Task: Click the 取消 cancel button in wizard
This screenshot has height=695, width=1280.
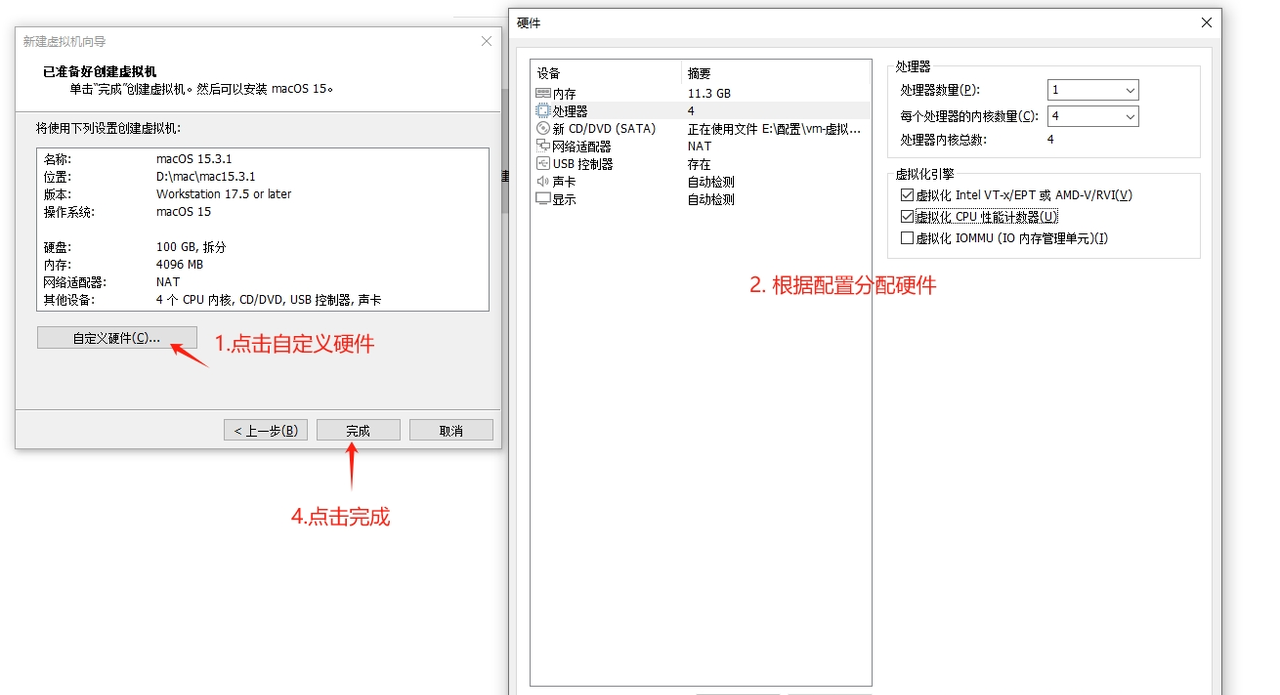Action: pos(451,430)
